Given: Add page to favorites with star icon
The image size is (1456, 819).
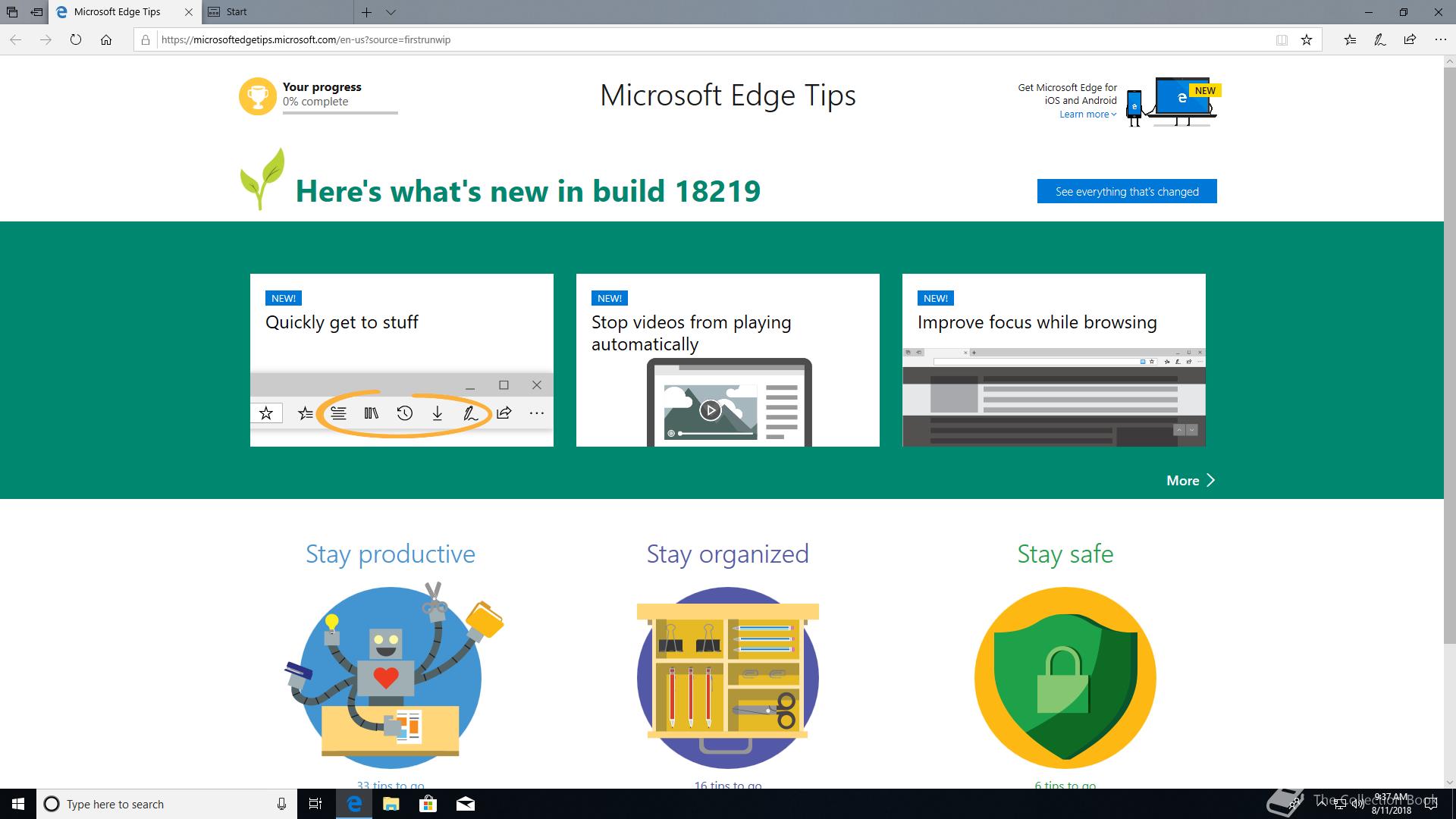Looking at the screenshot, I should 1307,40.
